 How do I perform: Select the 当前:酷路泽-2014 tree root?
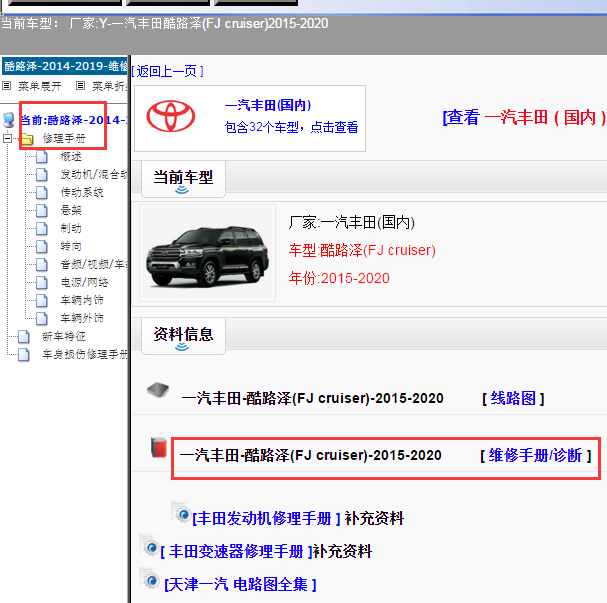[x=74, y=120]
